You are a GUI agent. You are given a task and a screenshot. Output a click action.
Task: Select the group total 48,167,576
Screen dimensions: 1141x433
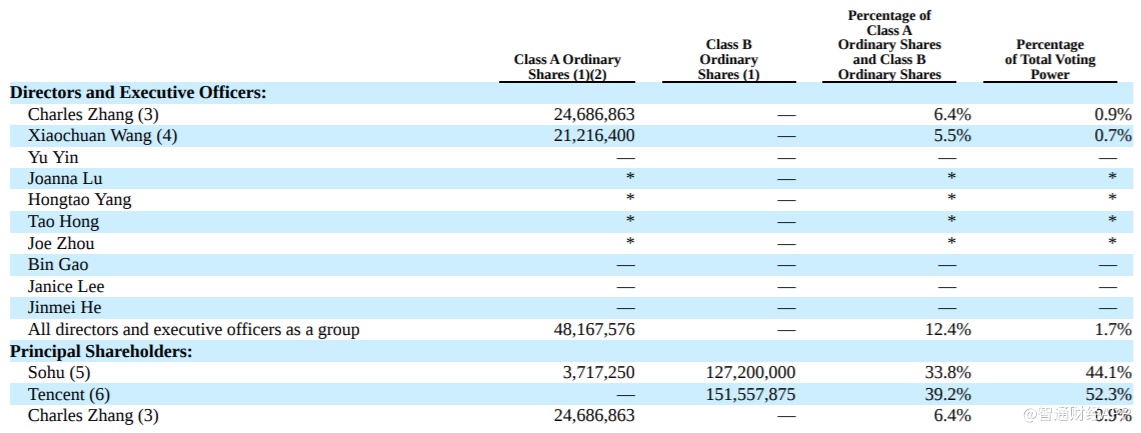pyautogui.click(x=594, y=330)
